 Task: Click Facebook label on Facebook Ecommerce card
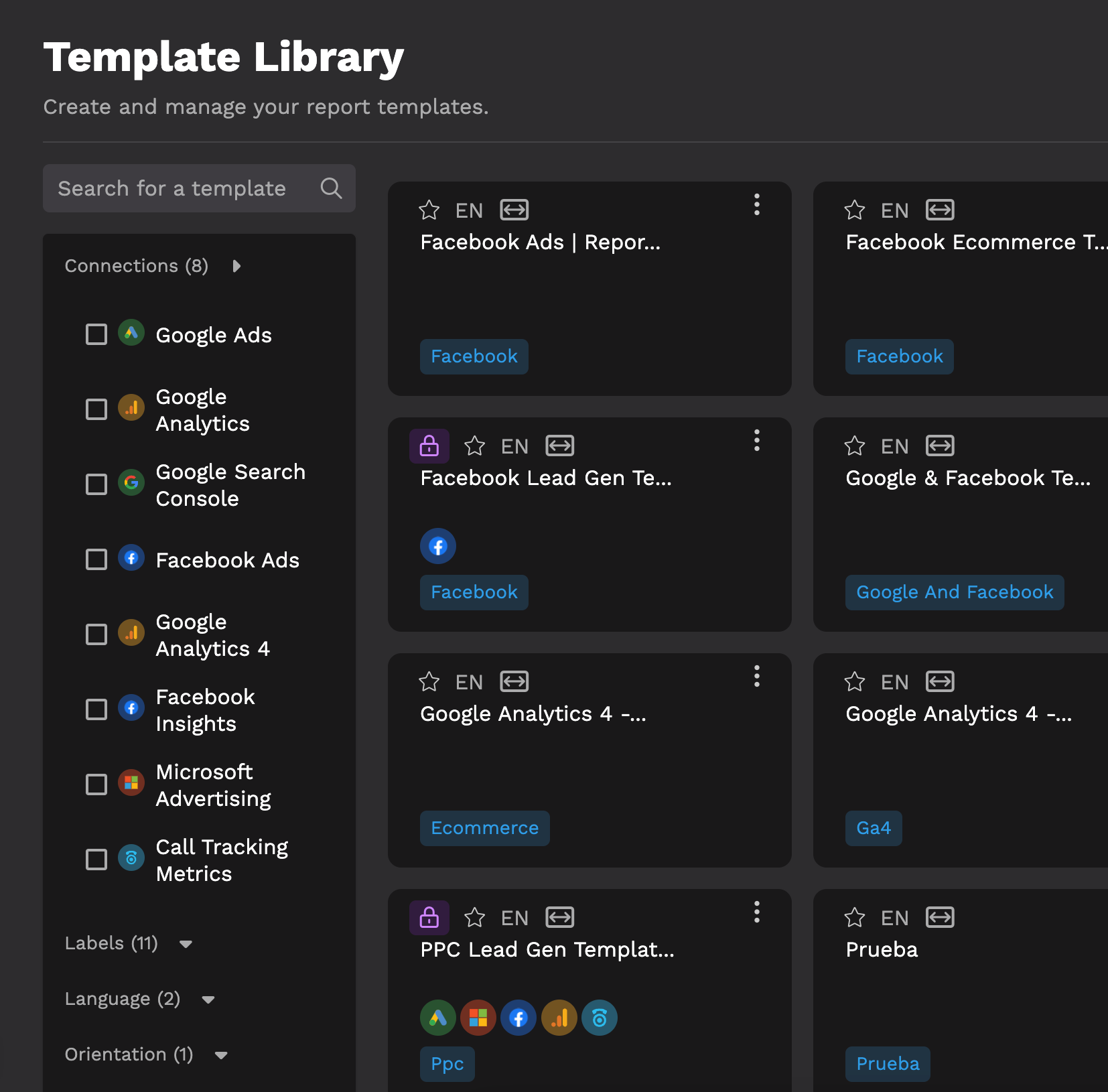click(x=900, y=356)
